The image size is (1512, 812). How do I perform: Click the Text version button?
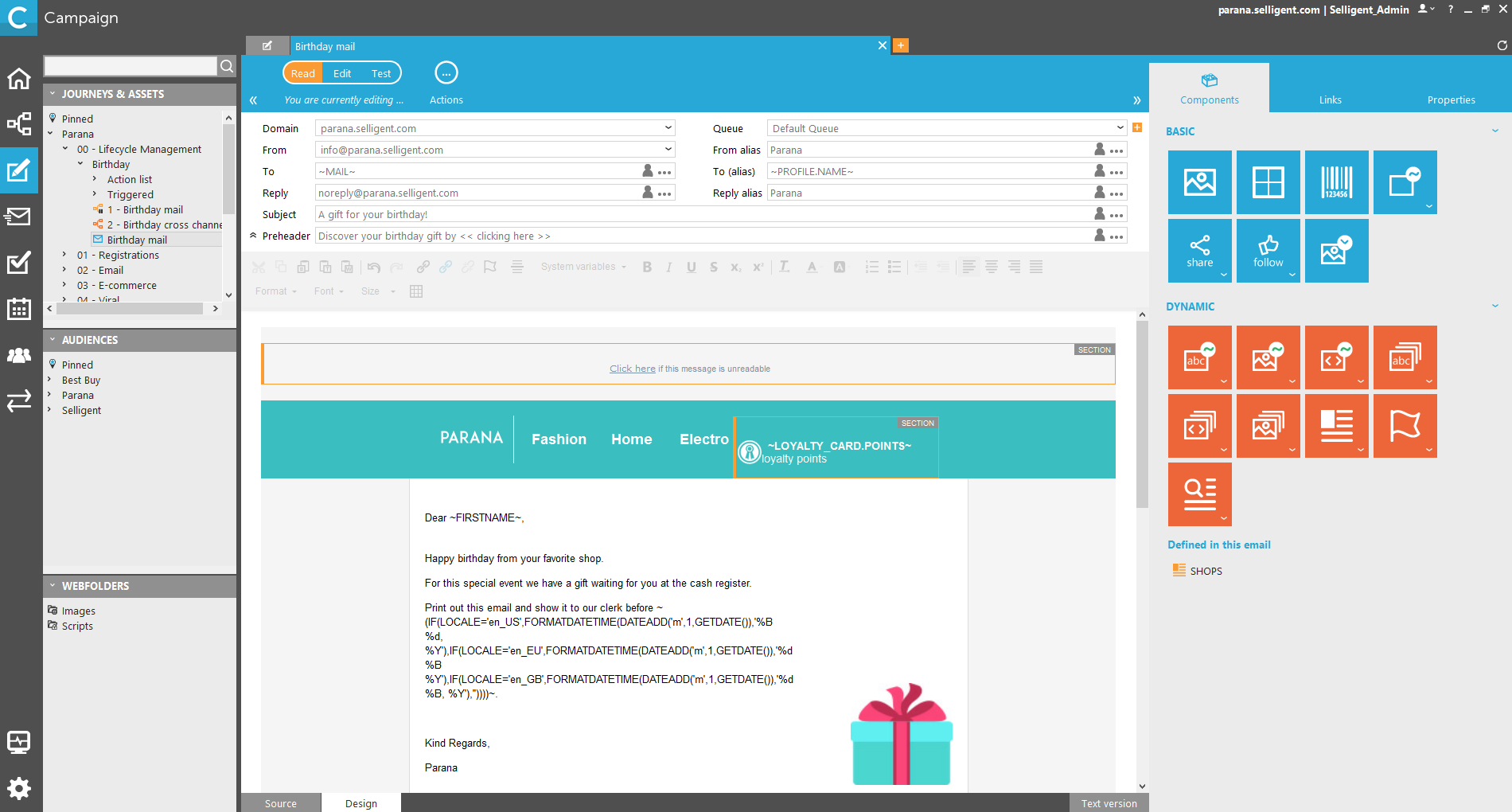point(1109,803)
